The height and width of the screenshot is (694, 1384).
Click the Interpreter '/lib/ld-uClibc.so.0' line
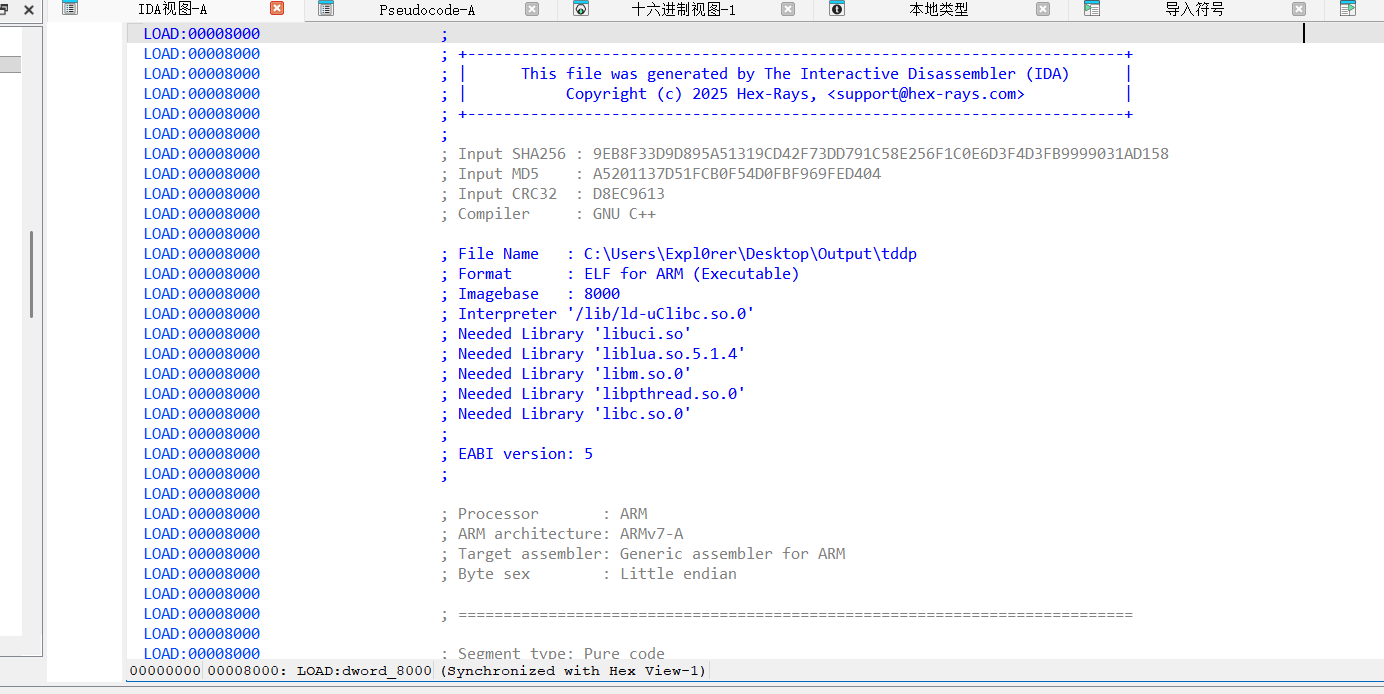(597, 314)
